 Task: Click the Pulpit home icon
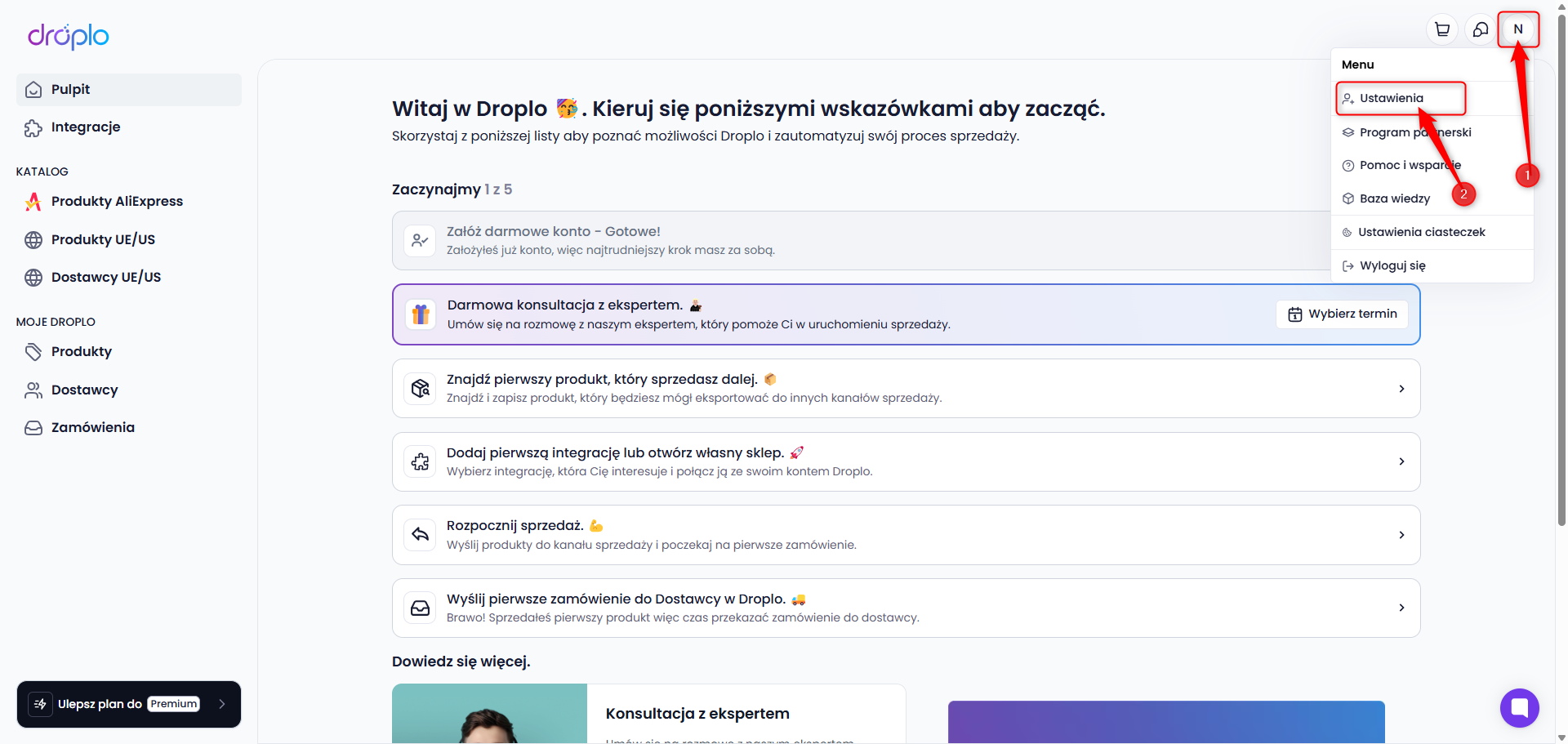pyautogui.click(x=33, y=90)
